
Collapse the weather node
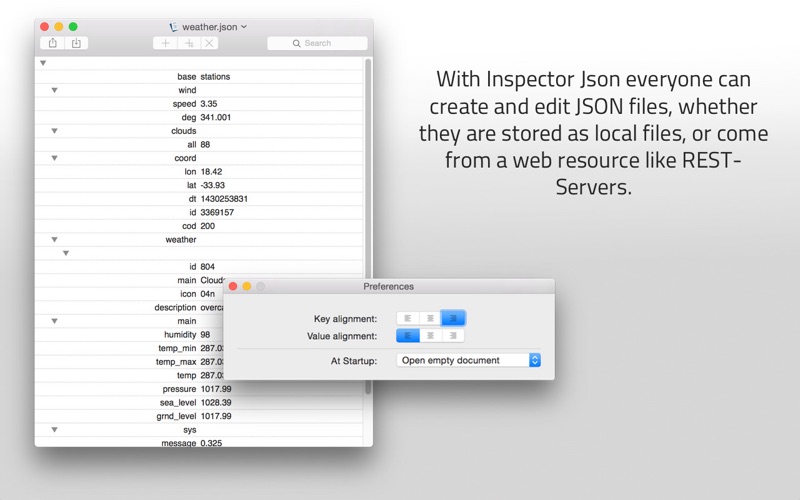(54, 240)
